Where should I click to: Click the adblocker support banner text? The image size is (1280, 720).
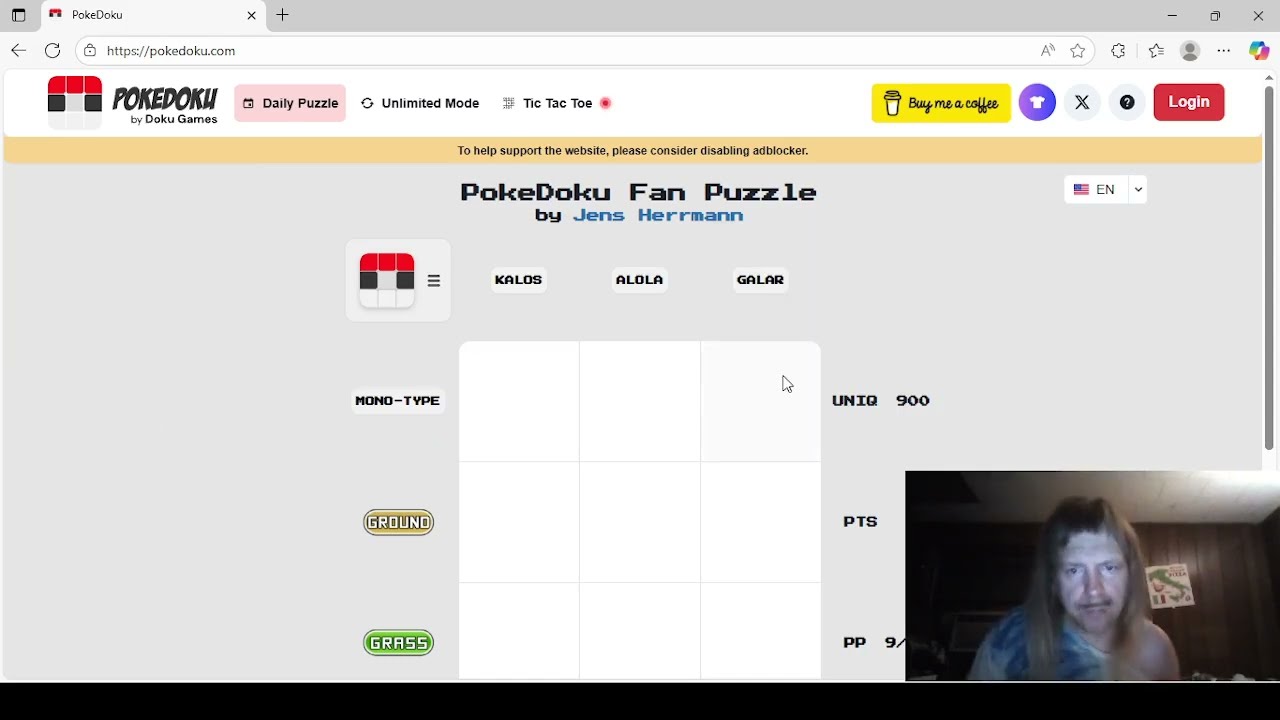pos(633,151)
